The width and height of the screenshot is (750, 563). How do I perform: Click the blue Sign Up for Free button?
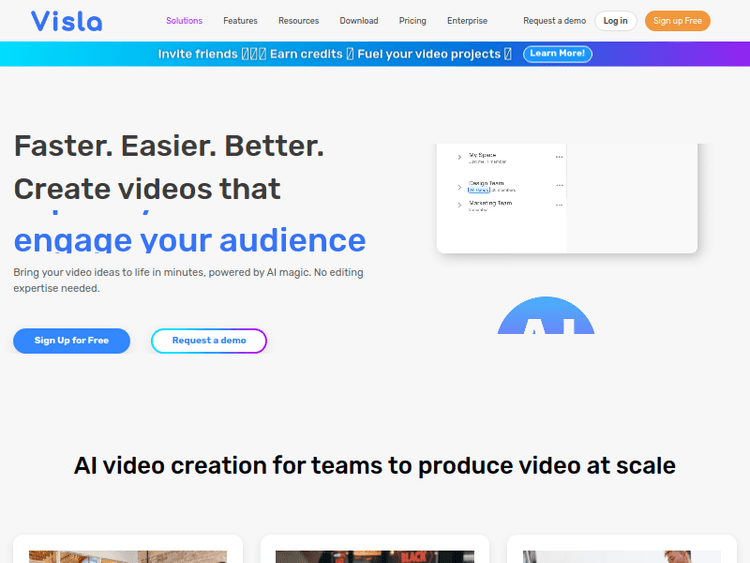click(x=72, y=341)
